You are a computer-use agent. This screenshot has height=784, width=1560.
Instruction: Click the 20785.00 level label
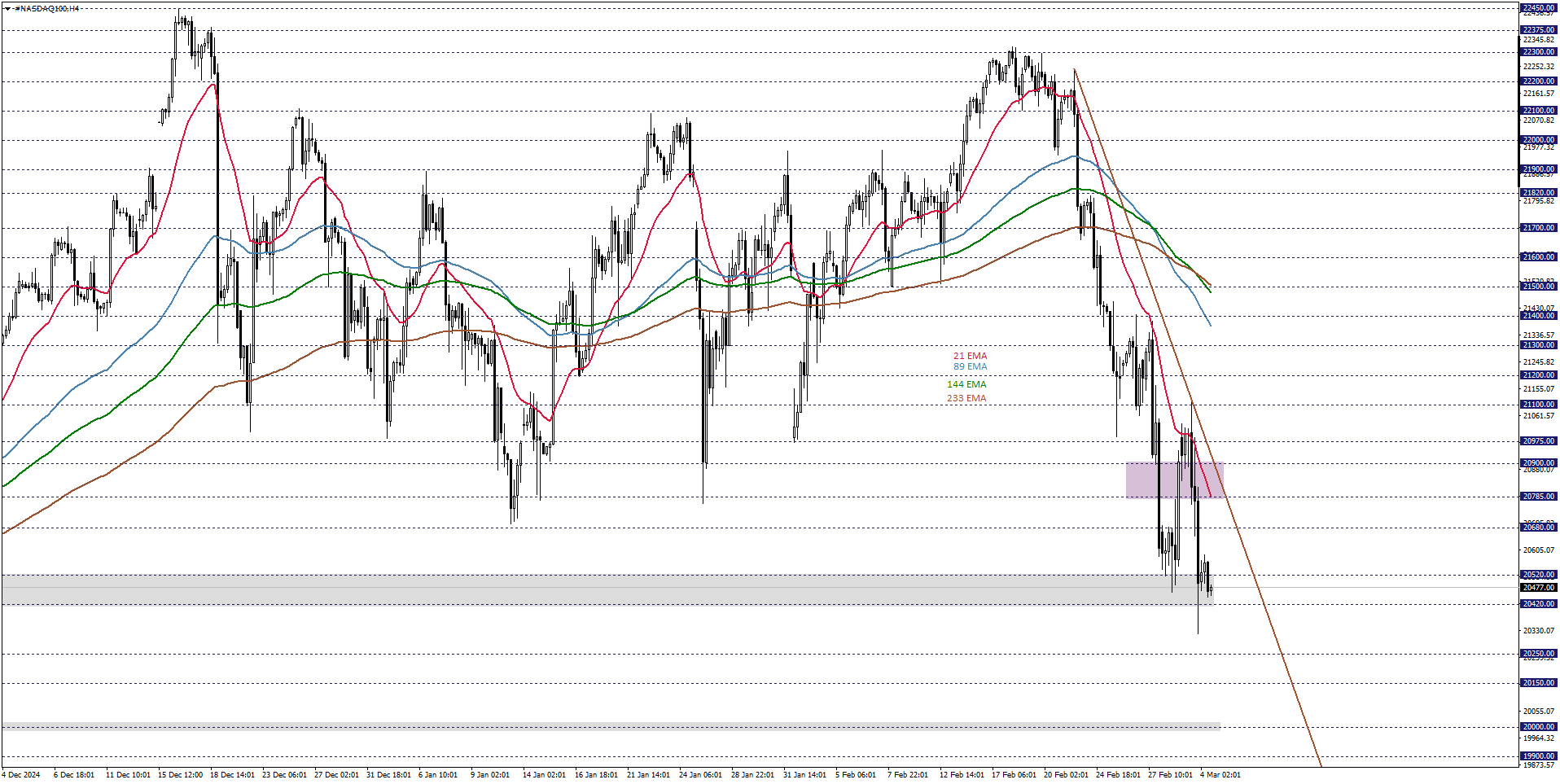(1539, 497)
